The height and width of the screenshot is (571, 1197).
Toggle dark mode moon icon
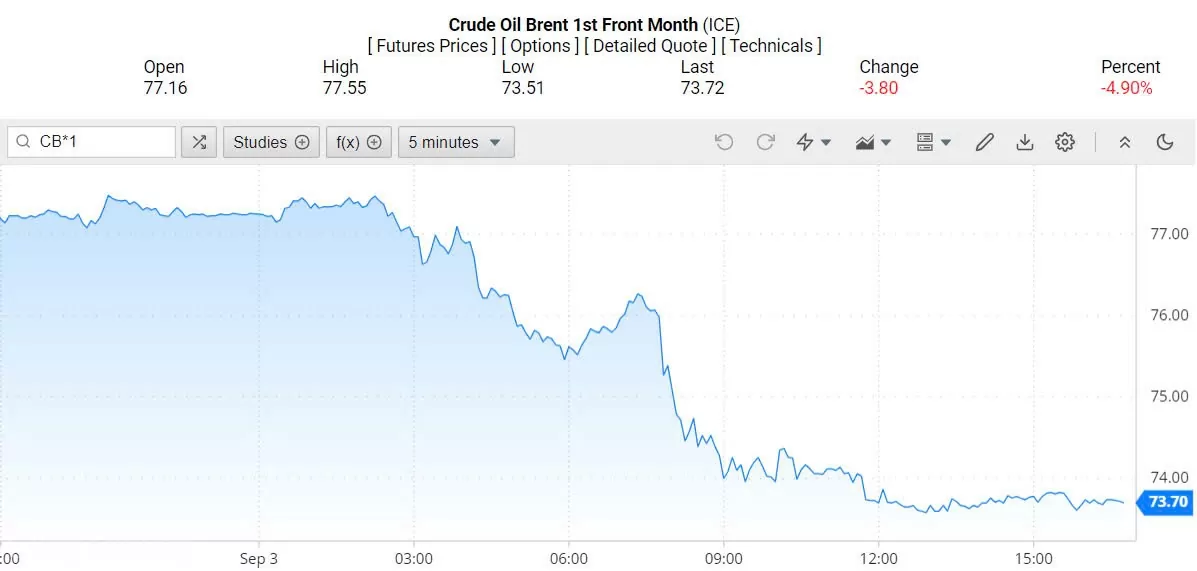point(1165,142)
